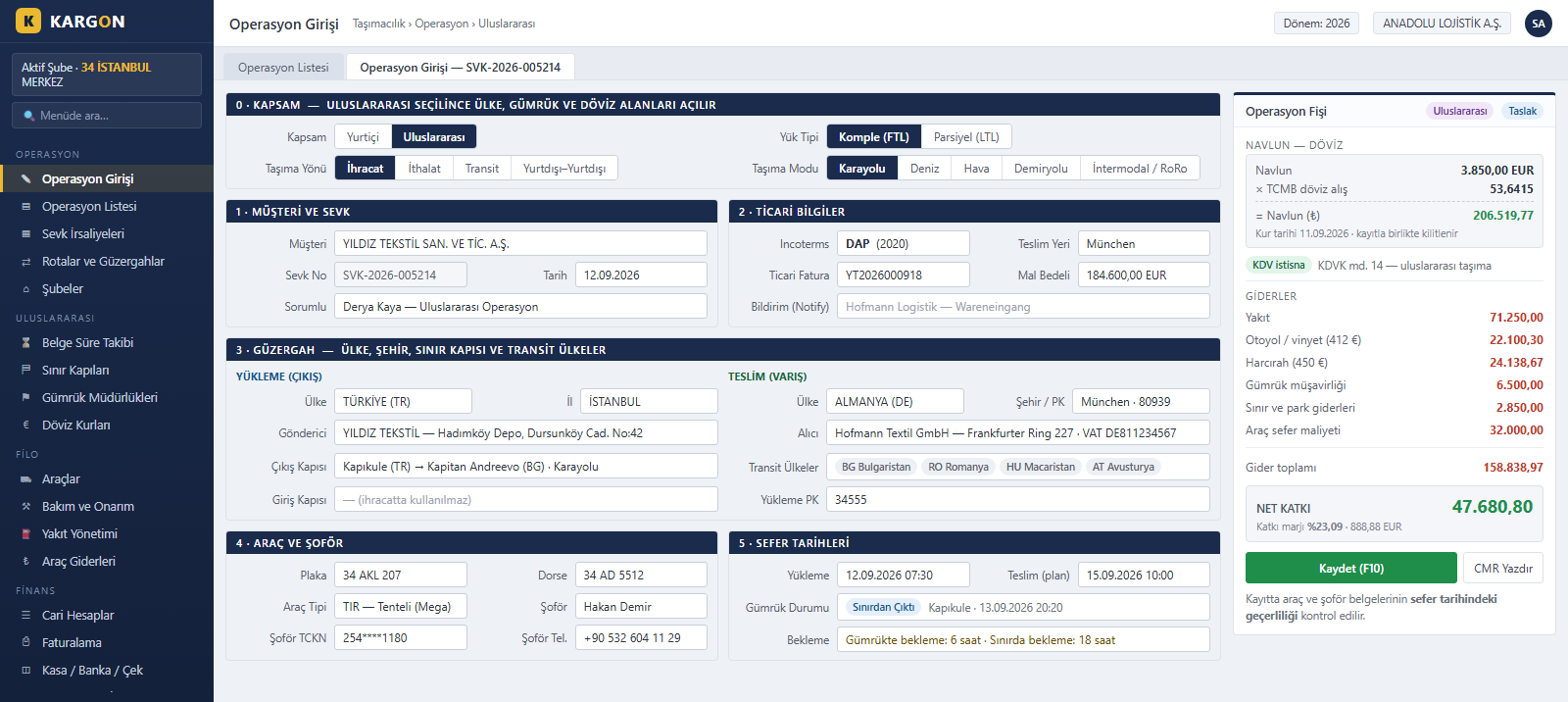Click the CMR Yazdır button

coord(1503,568)
